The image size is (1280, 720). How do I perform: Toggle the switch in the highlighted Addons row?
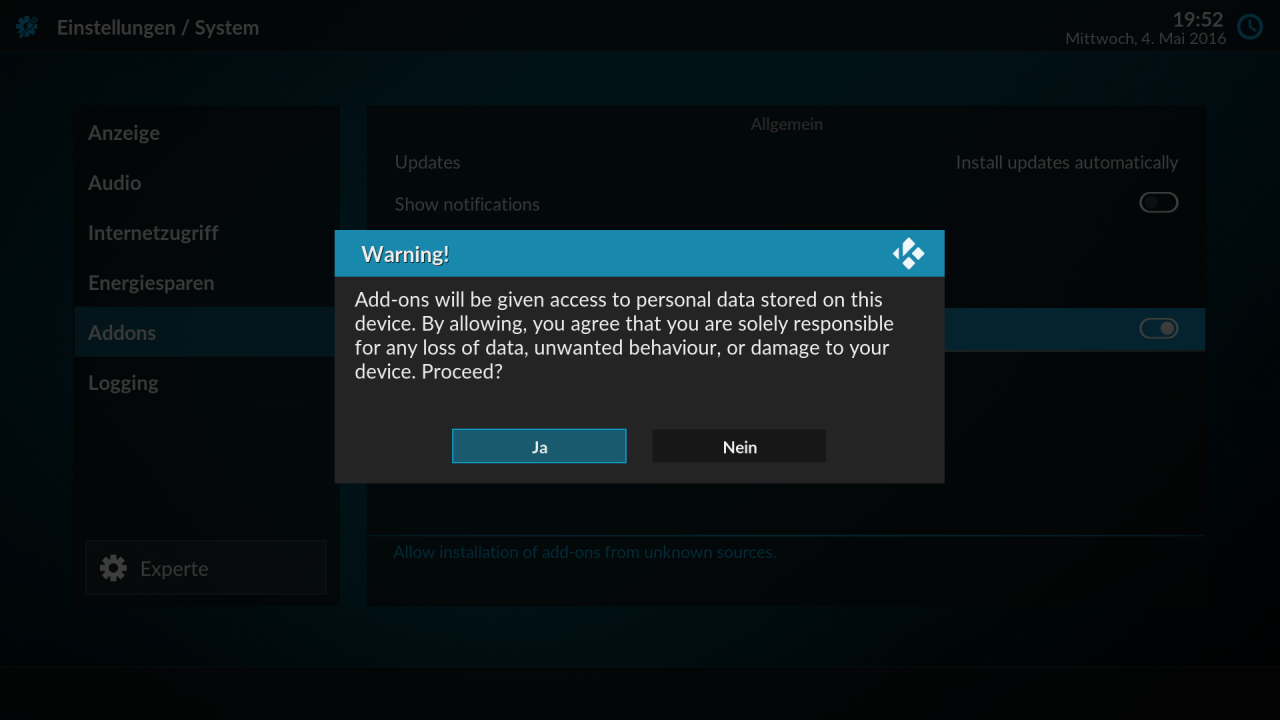pos(1158,329)
